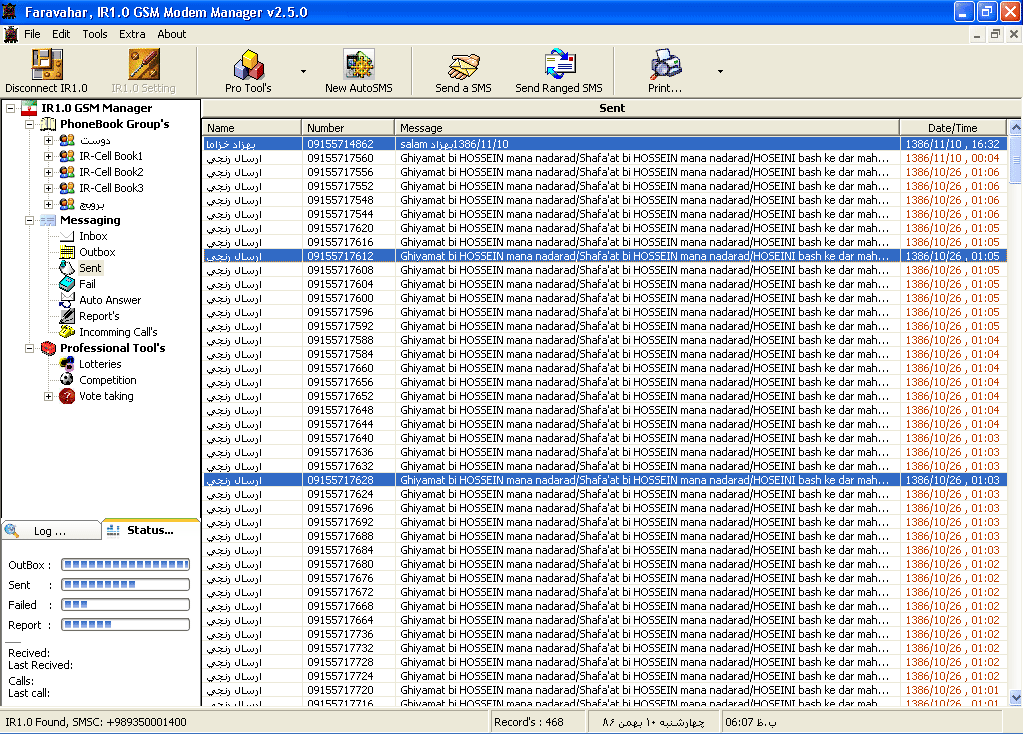1023x734 pixels.
Task: Select message row for 09155717660
Action: point(605,368)
